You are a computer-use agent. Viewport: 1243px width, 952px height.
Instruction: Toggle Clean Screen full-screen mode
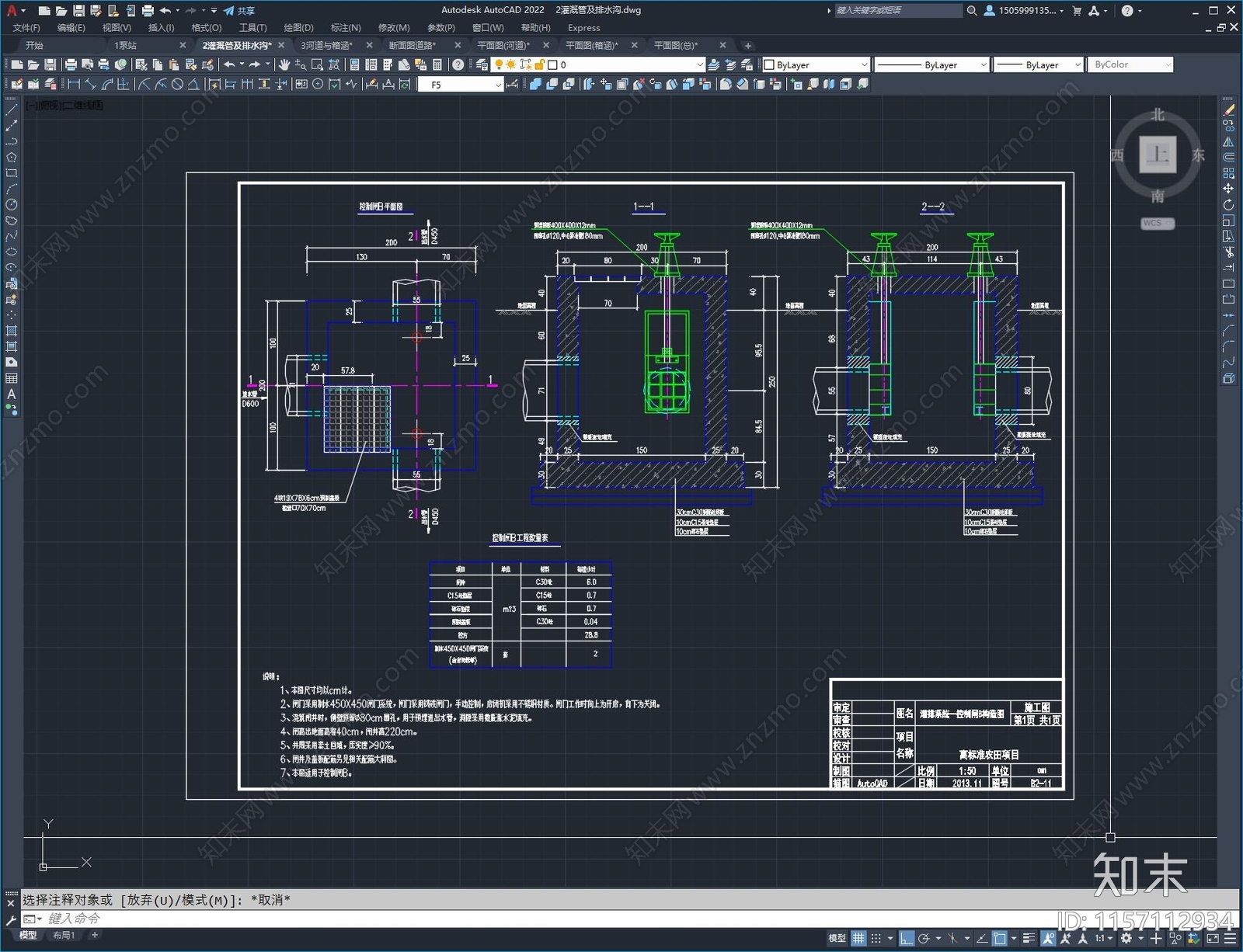1213,938
